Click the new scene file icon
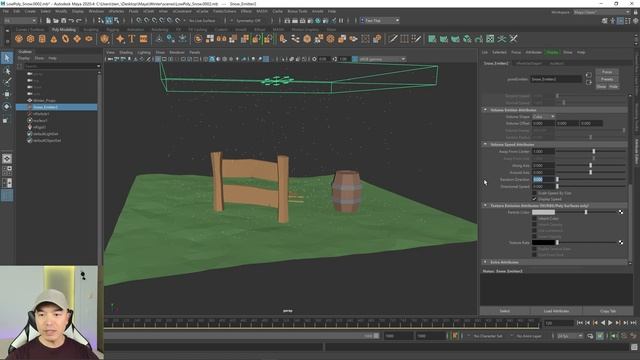Screen dimensions: 640x360 point(48,20)
